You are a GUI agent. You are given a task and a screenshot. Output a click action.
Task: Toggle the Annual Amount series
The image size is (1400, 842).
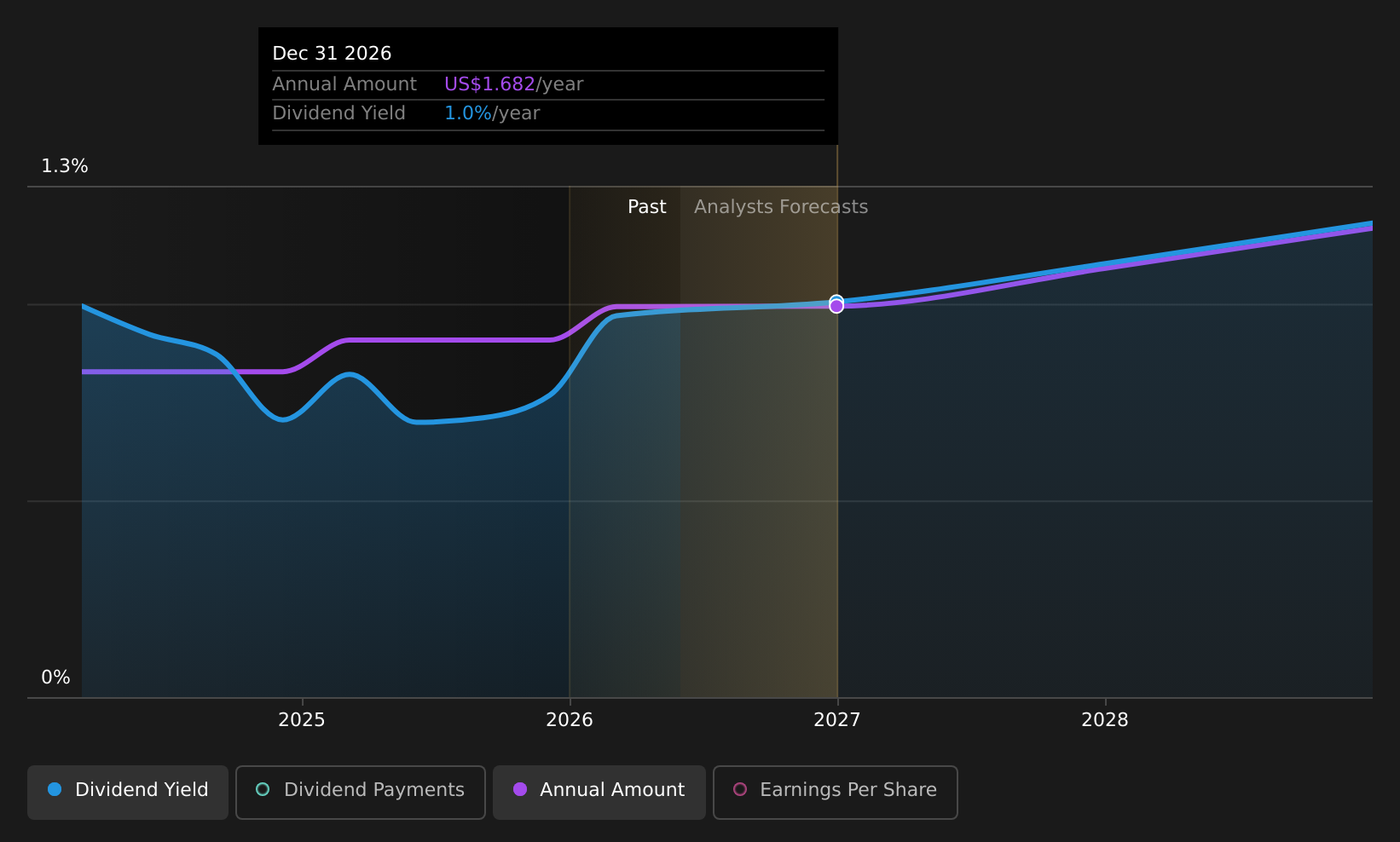pyautogui.click(x=599, y=792)
